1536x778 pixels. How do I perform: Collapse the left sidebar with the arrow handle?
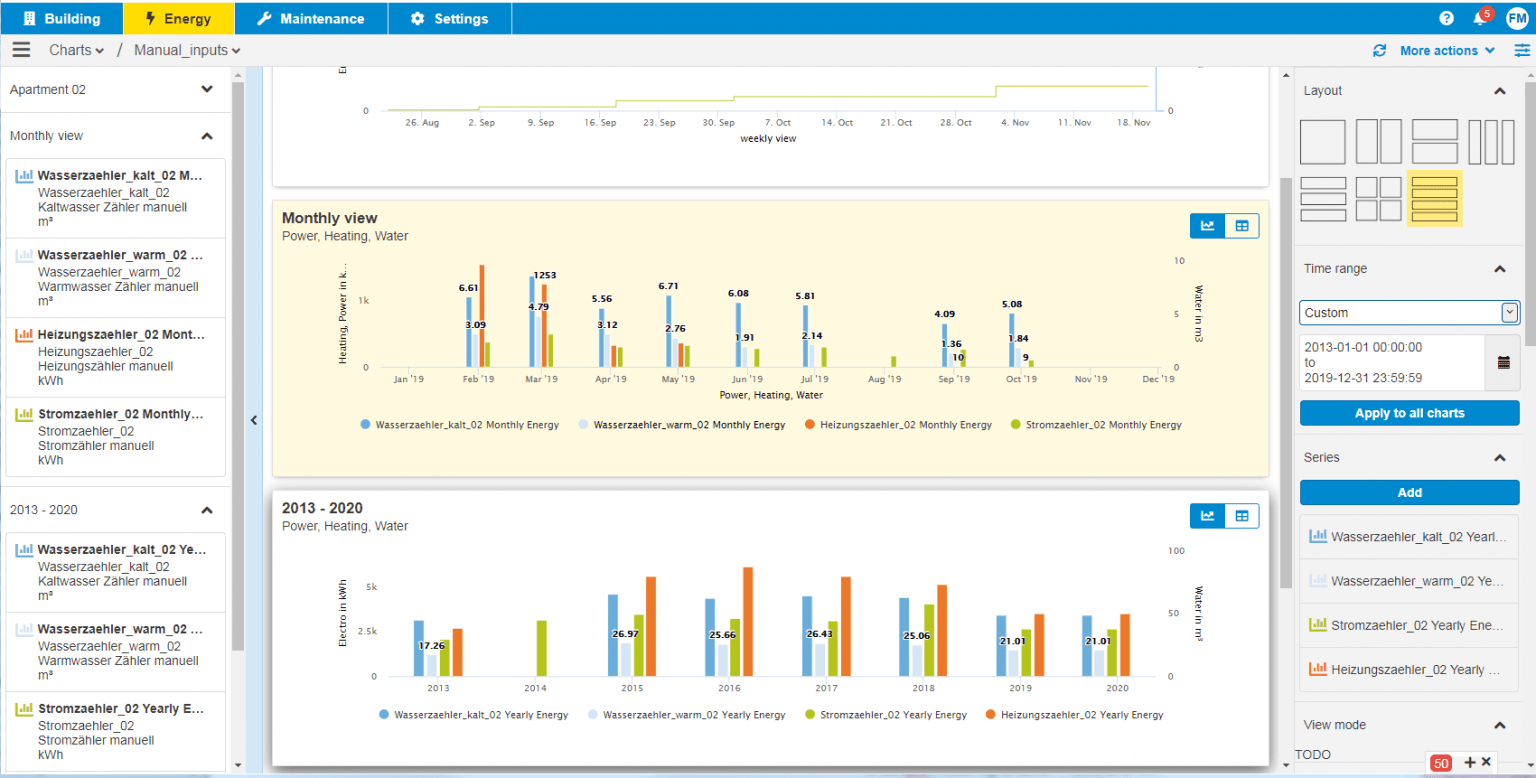coord(254,420)
